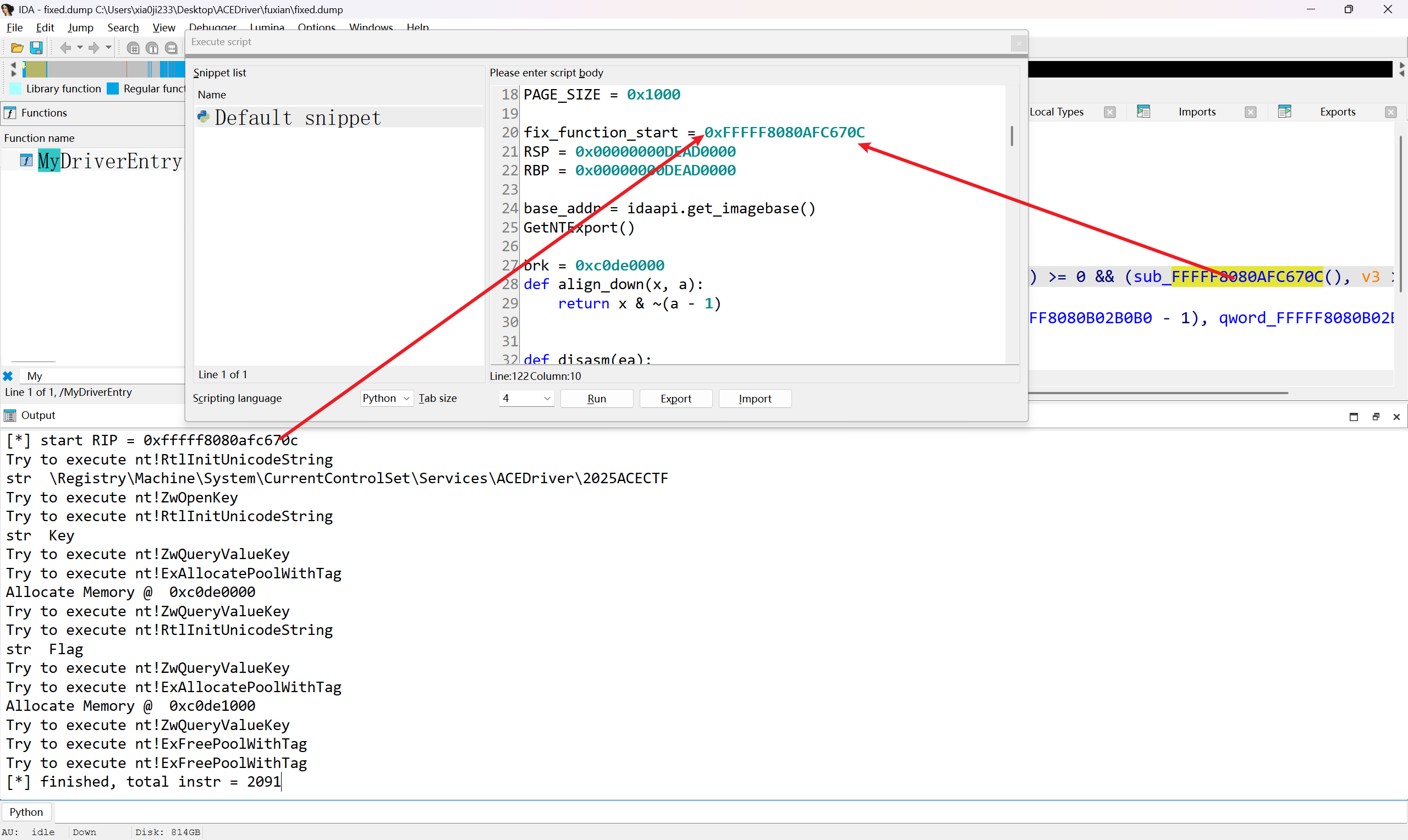Open the Scripting language Python dropdown
Viewport: 1408px width, 840px height.
[387, 399]
